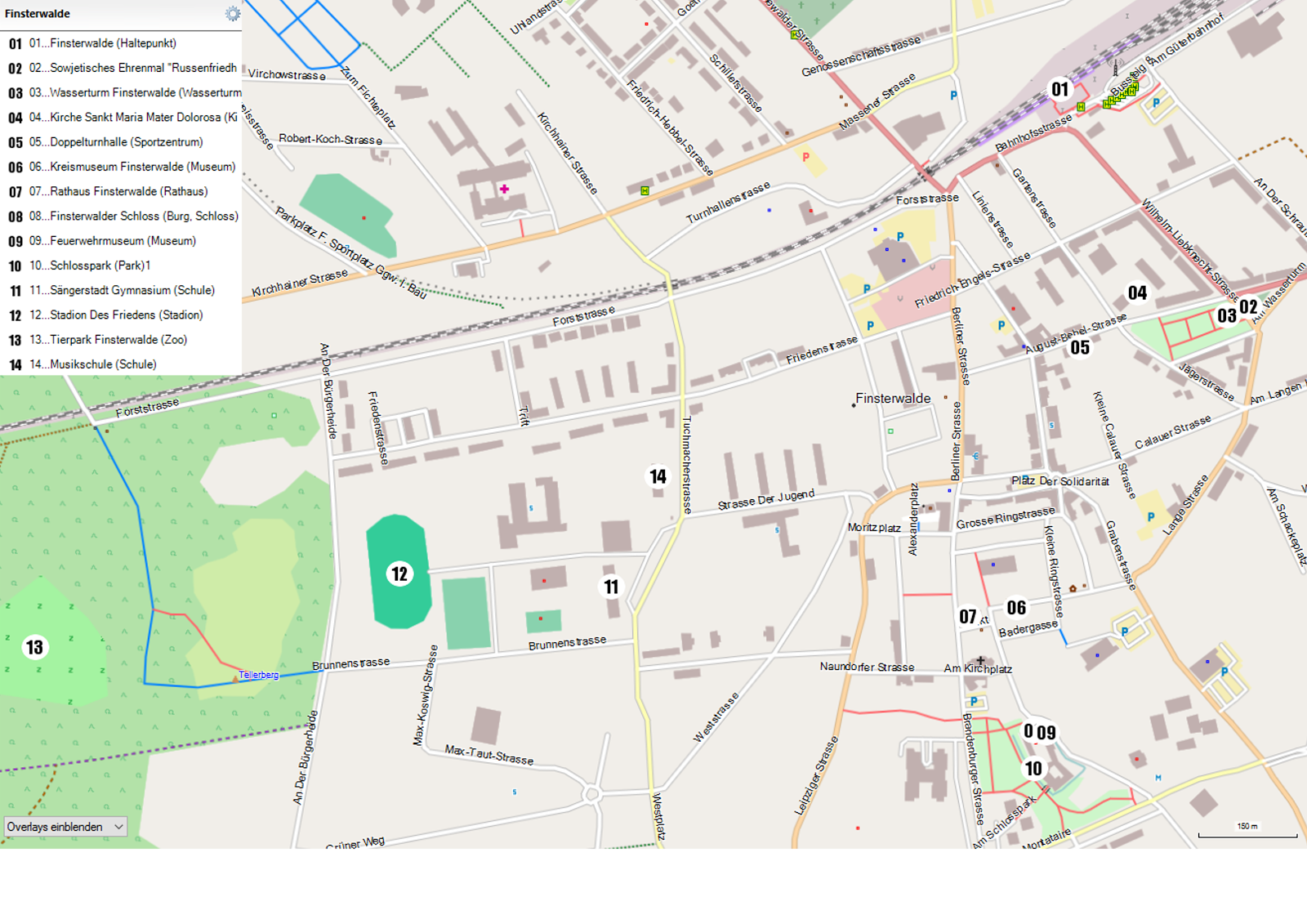This screenshot has width=1307, height=924.
Task: Click the parking symbol below Am Kirchplatz
Action: point(973,702)
